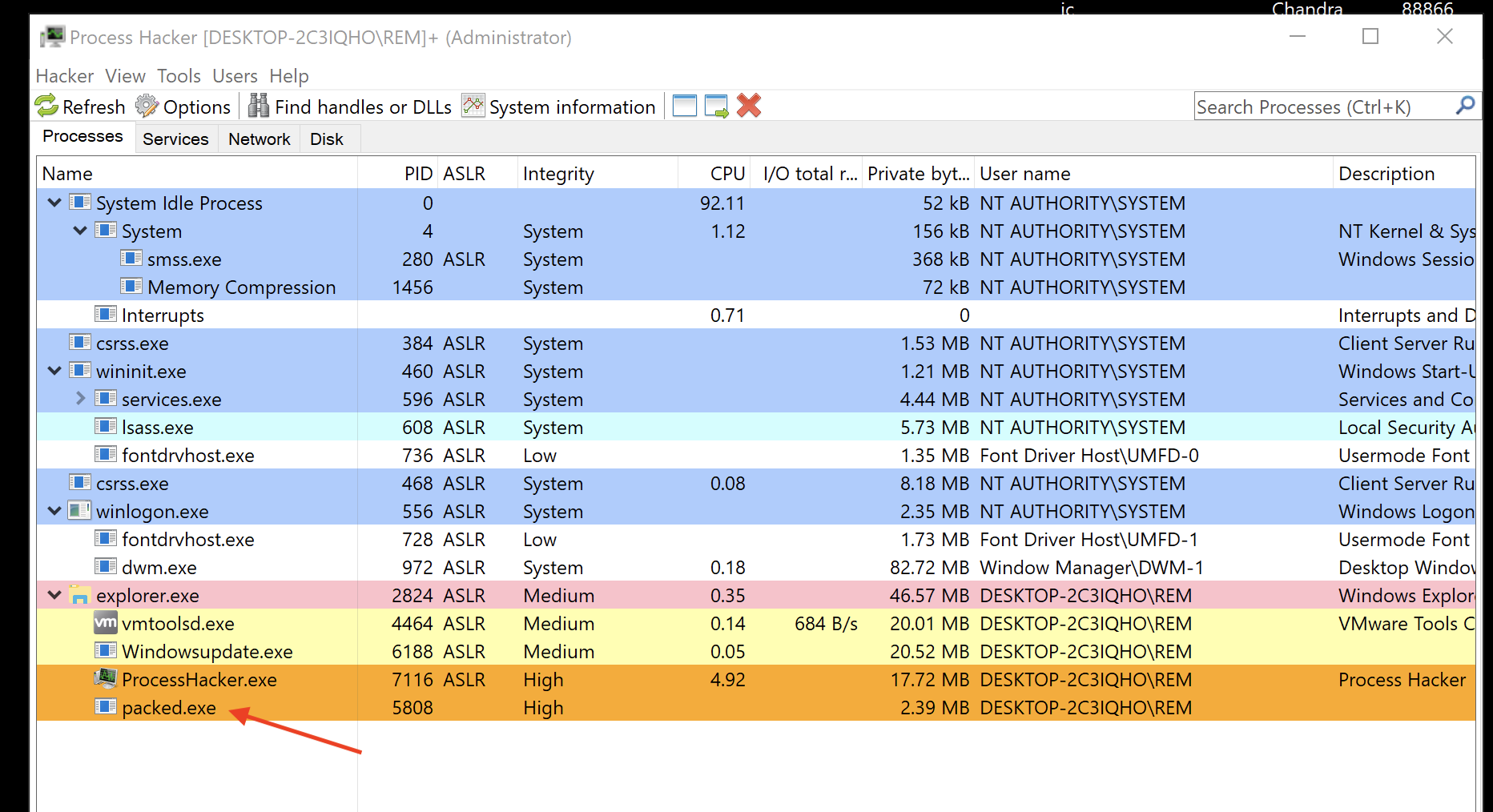Click find window and thread icon
The width and height of the screenshot is (1493, 812).
[x=717, y=106]
